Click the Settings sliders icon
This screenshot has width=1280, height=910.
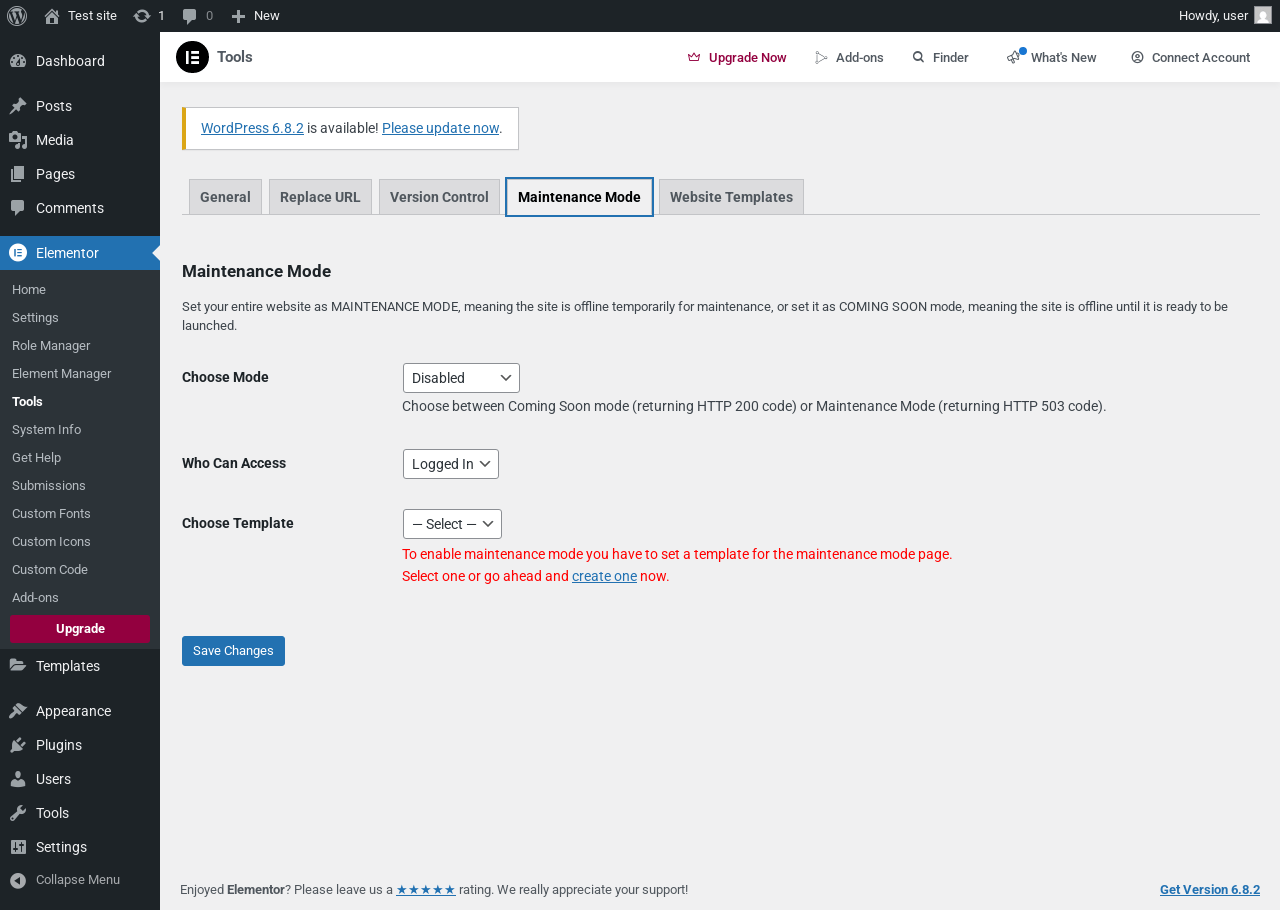click(18, 847)
